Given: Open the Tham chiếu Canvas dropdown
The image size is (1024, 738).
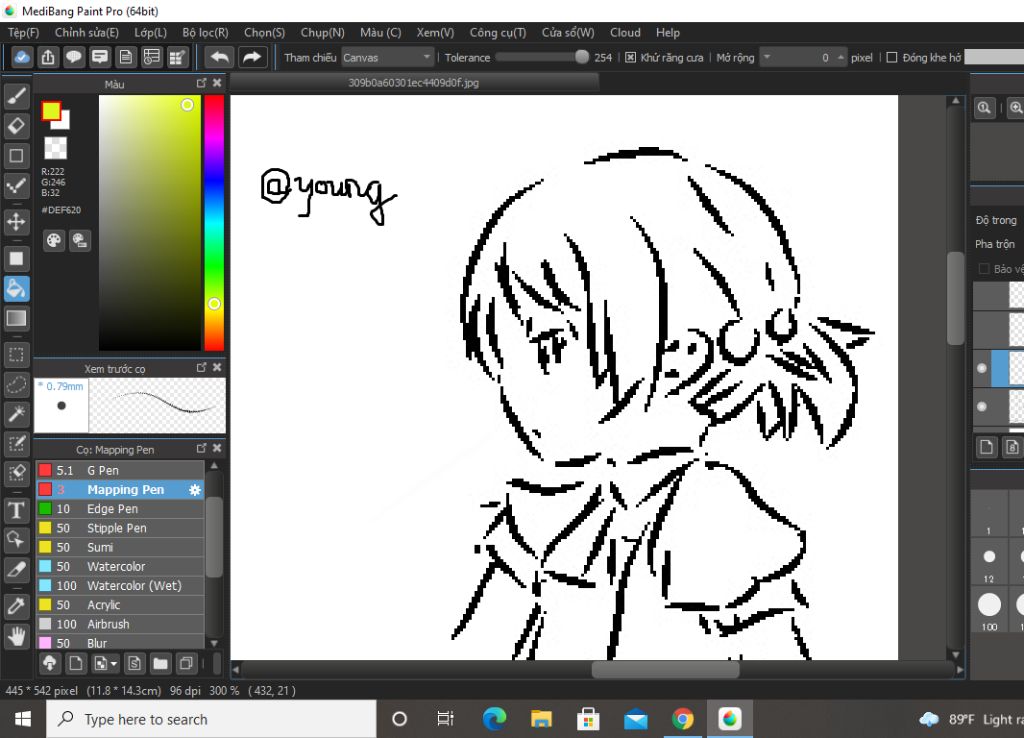Looking at the screenshot, I should (x=387, y=57).
